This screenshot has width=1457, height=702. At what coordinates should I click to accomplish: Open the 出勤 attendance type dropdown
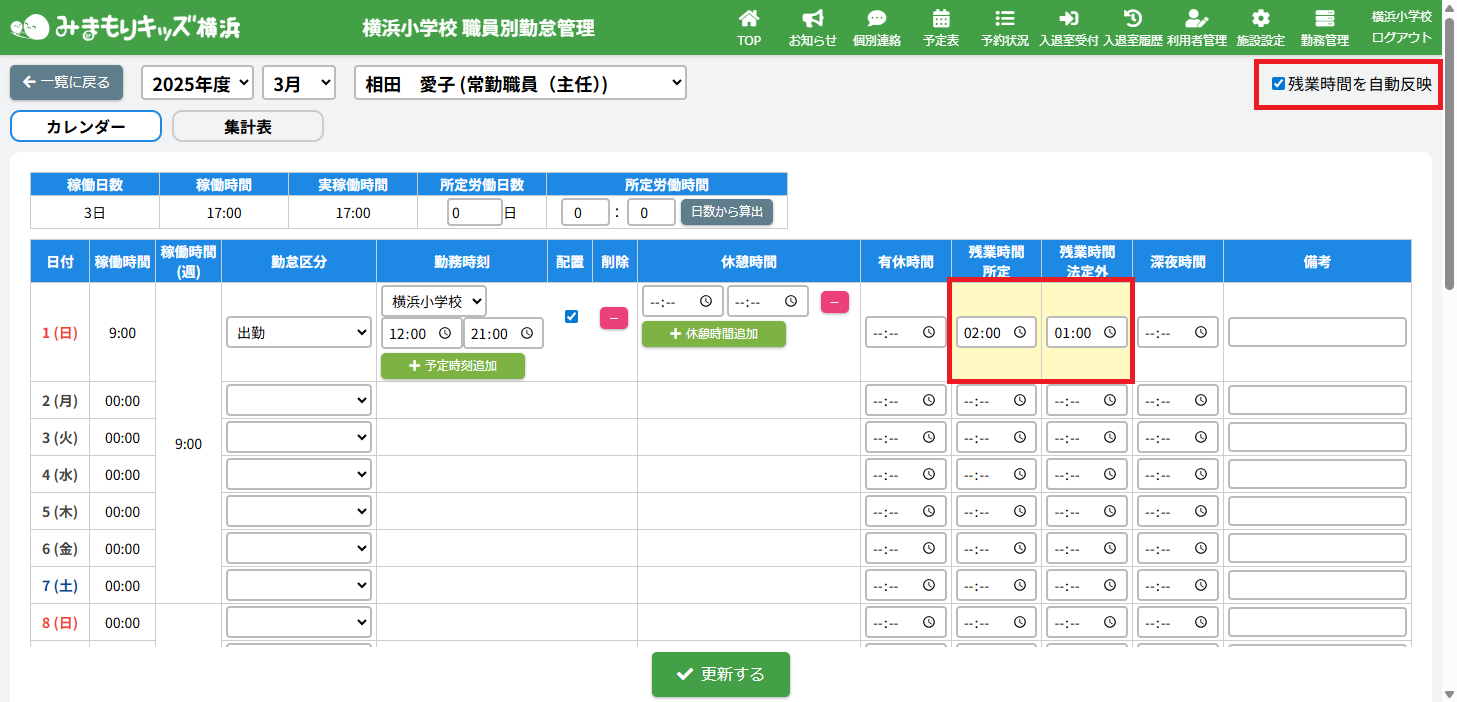298,333
